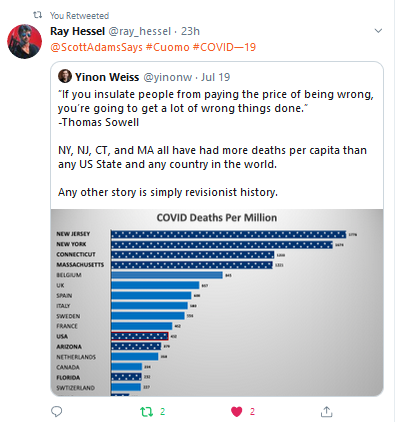The width and height of the screenshot is (407, 422).
Task: Open the 23h timestamp link
Action: point(190,31)
